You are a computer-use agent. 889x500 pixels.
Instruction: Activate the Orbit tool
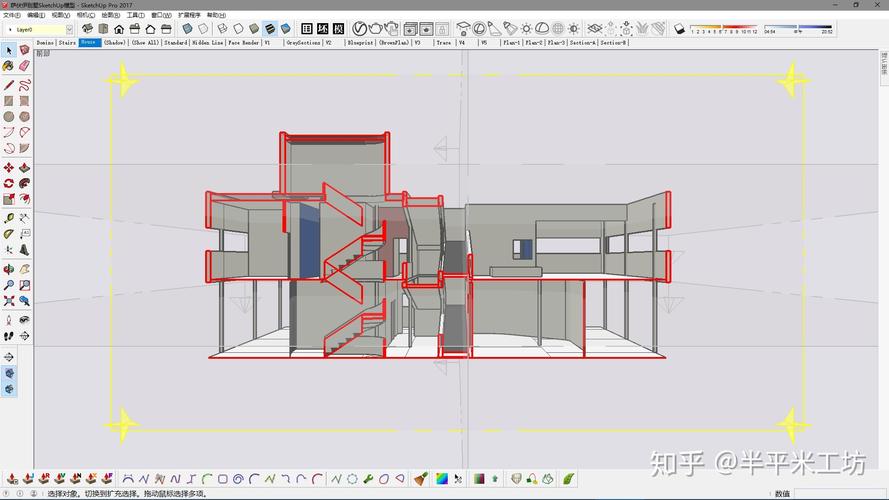[x=9, y=269]
